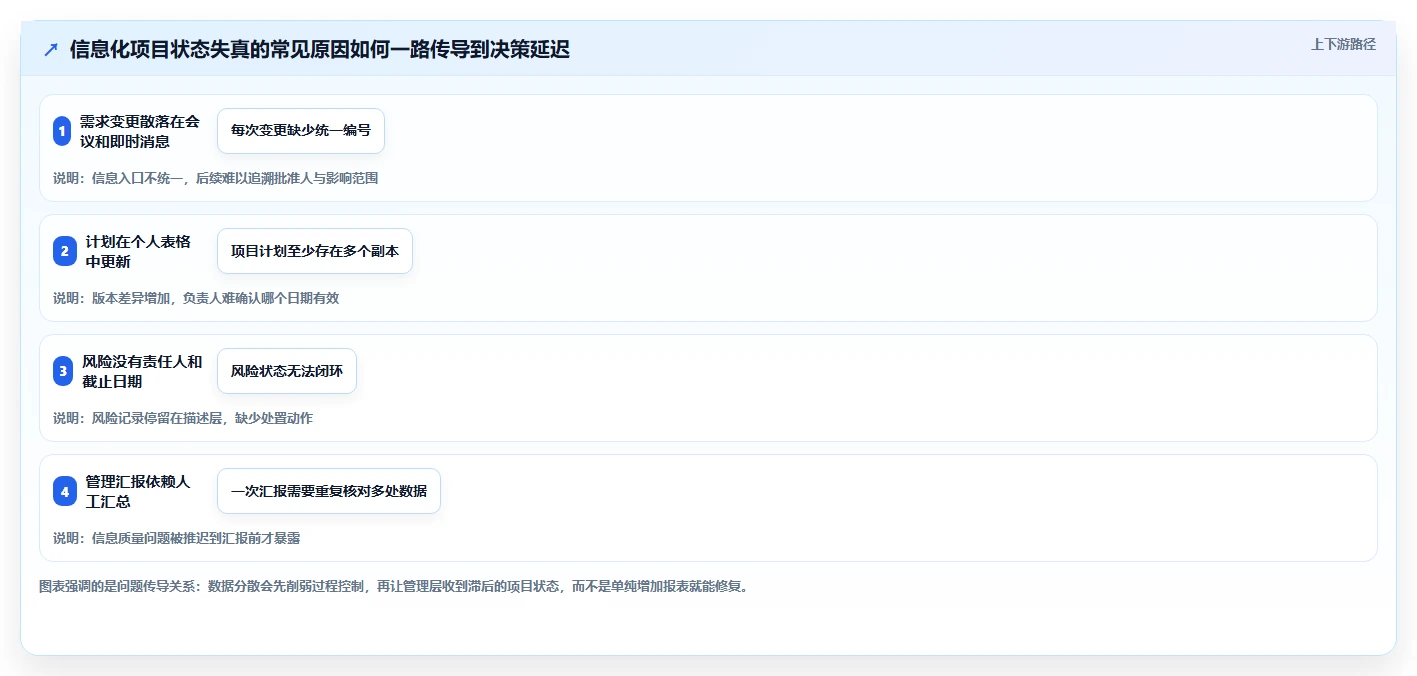Click the note 说明：版本差异增加
The width and height of the screenshot is (1417, 676).
(196, 298)
